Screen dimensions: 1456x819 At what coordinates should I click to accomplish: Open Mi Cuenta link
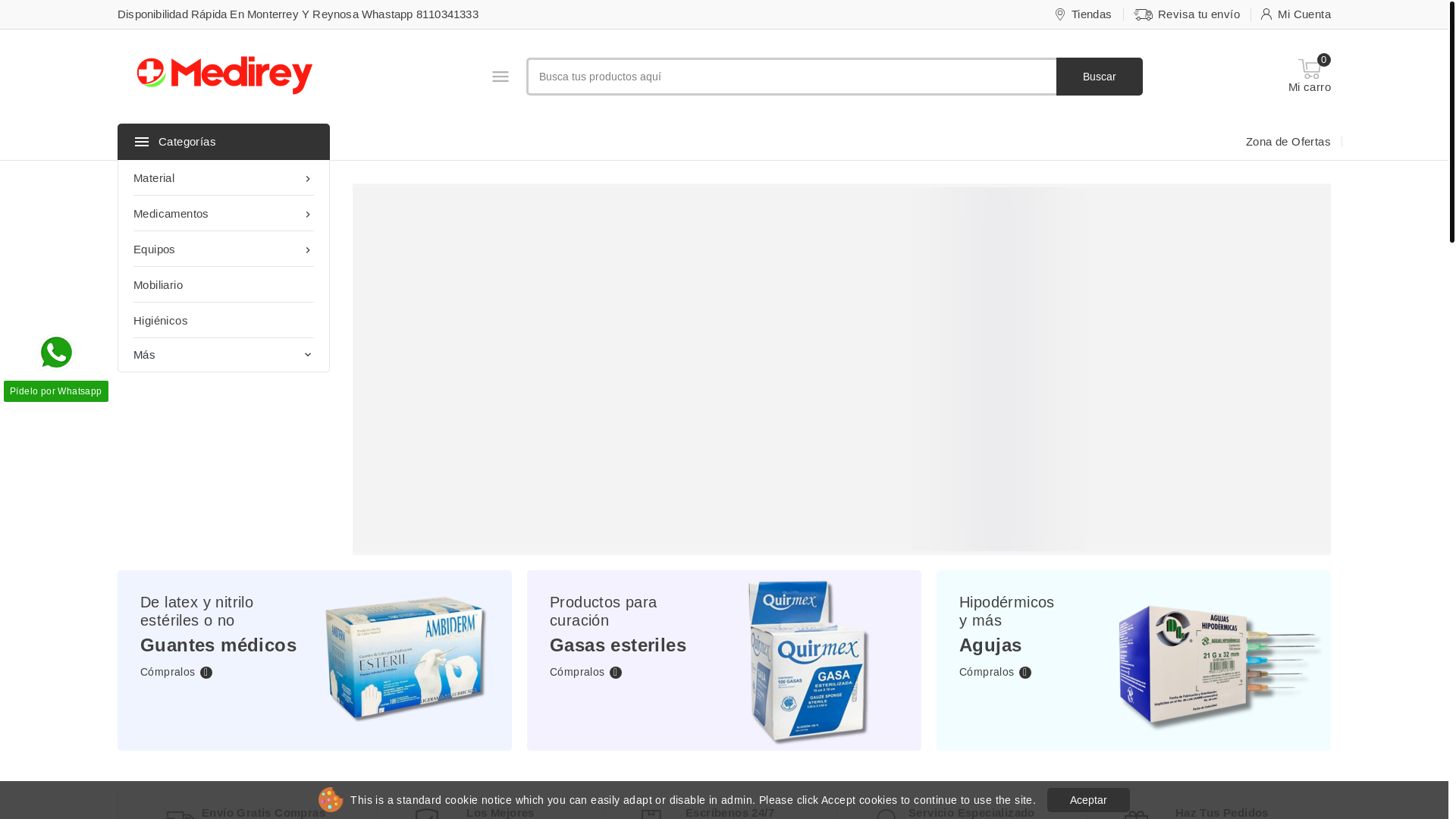1304,14
